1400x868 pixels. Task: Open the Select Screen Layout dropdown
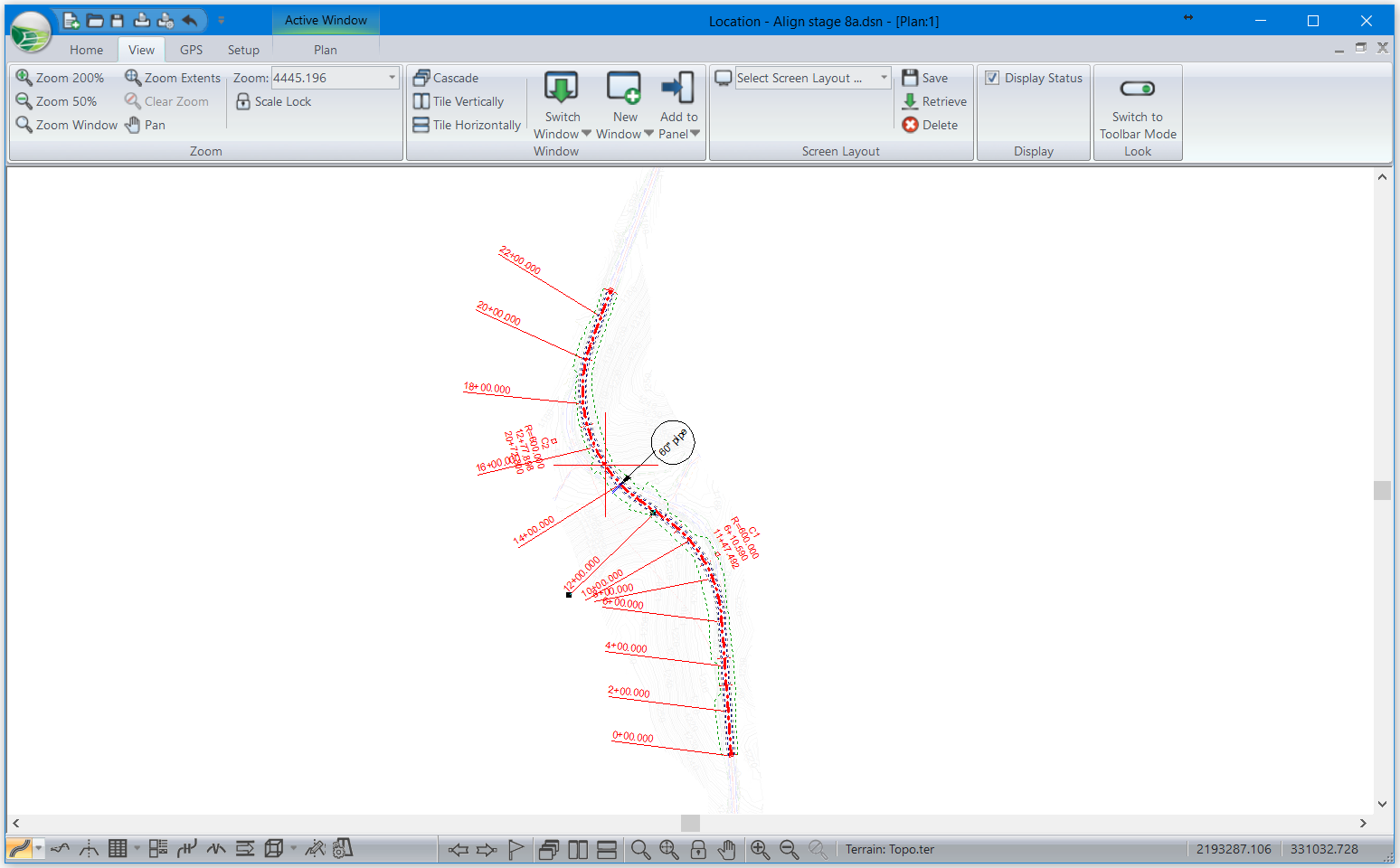884,78
